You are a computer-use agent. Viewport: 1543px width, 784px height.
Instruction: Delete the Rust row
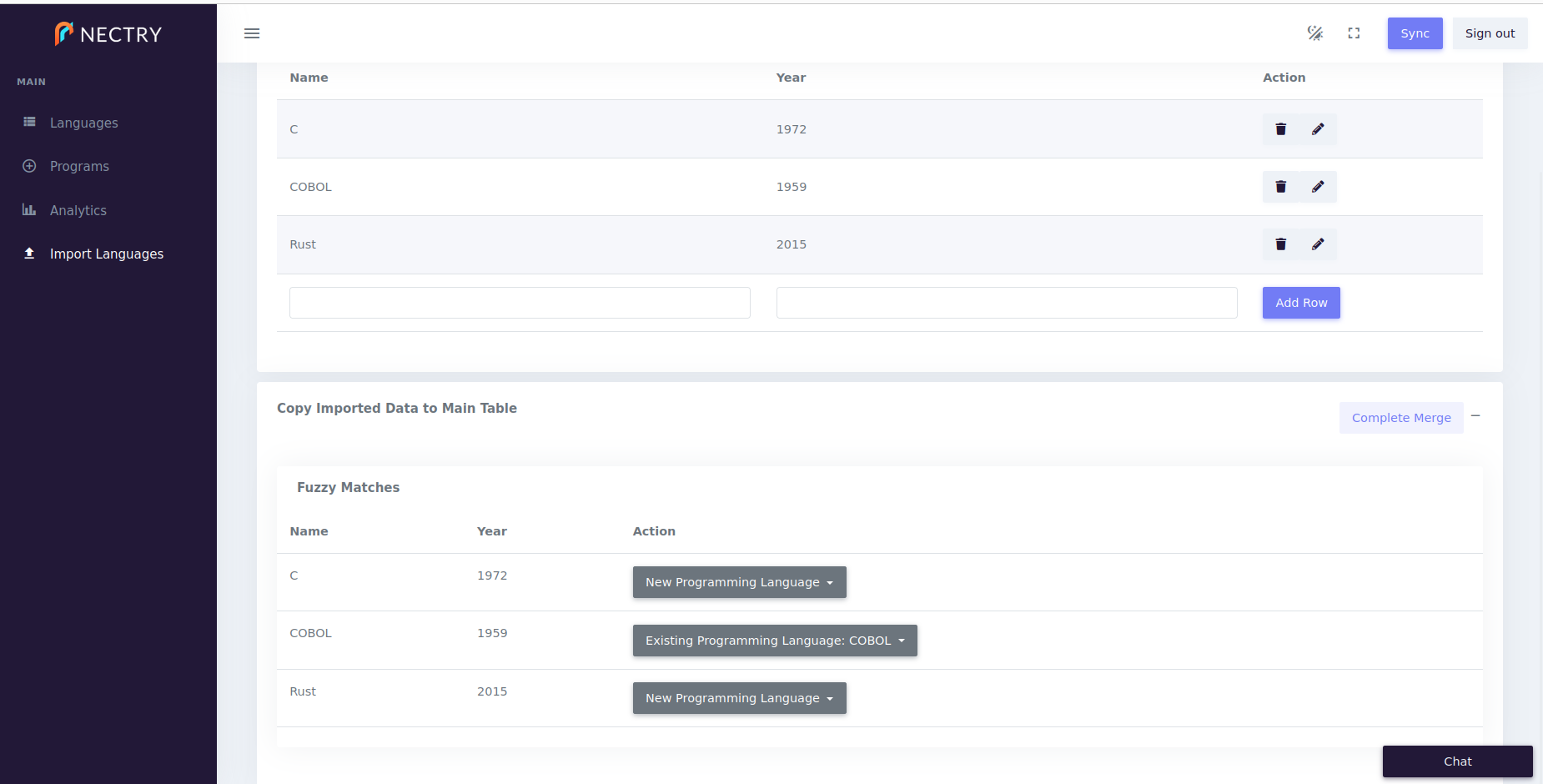coord(1281,244)
